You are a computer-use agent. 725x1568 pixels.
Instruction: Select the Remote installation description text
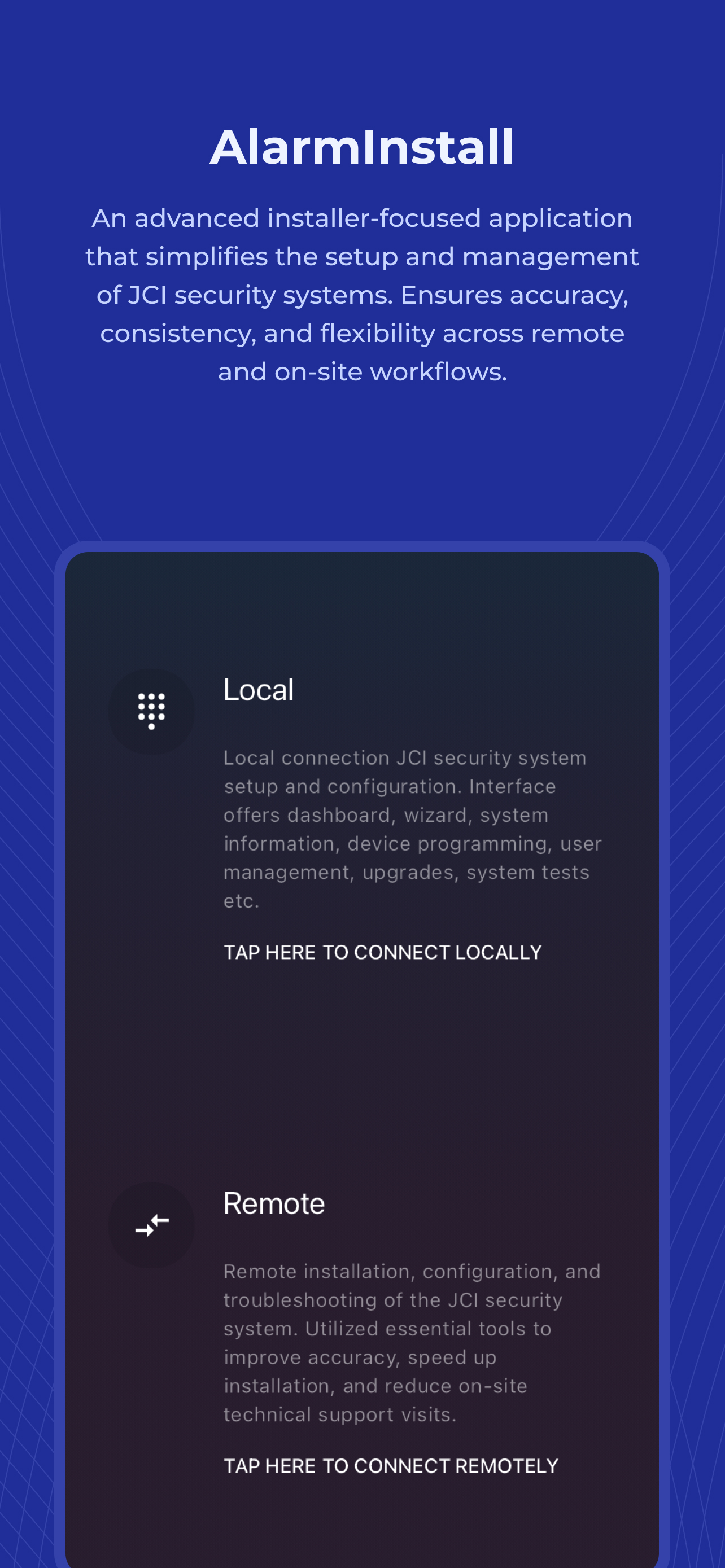point(412,1343)
